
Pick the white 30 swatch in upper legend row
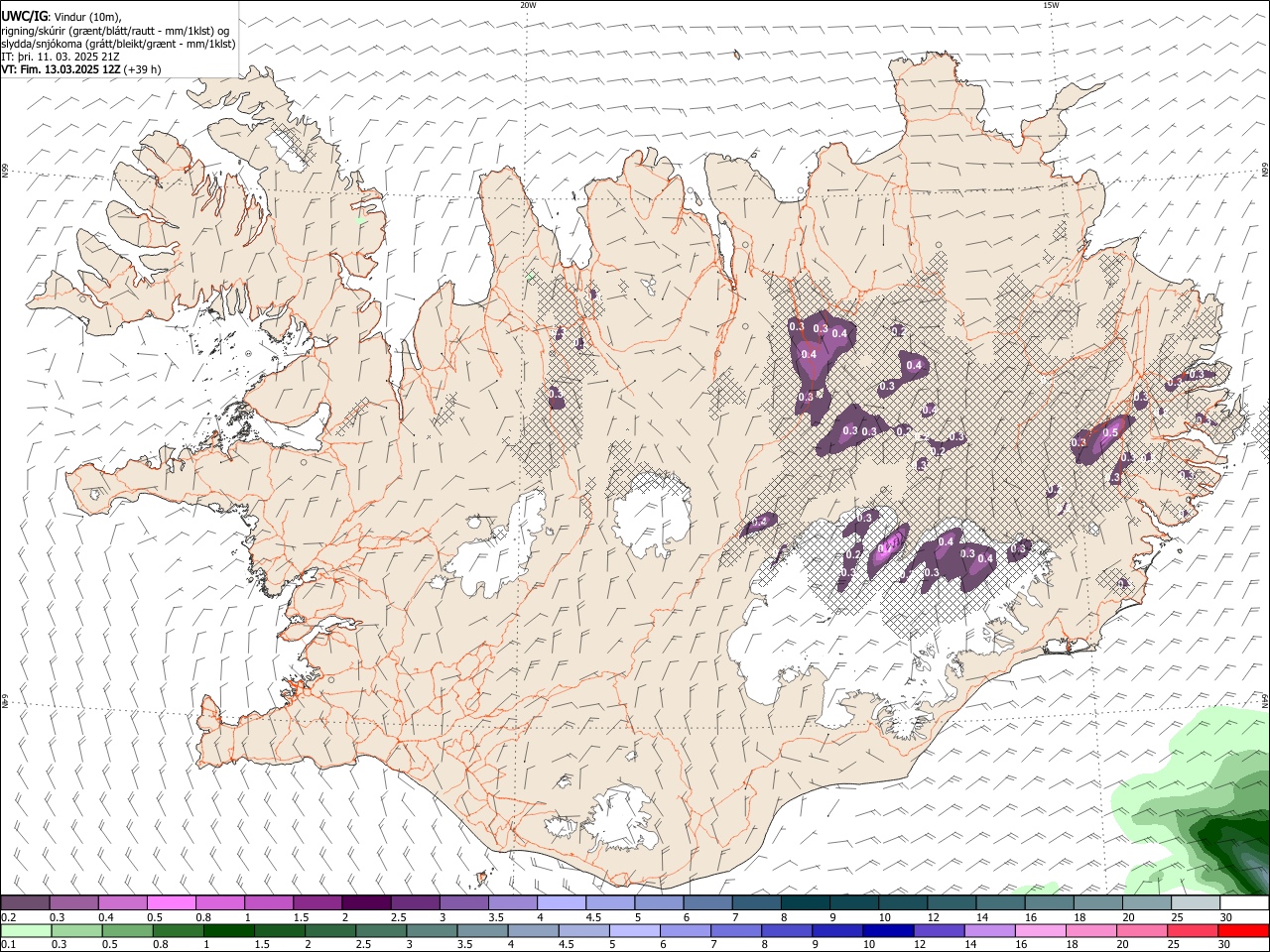[1242, 902]
